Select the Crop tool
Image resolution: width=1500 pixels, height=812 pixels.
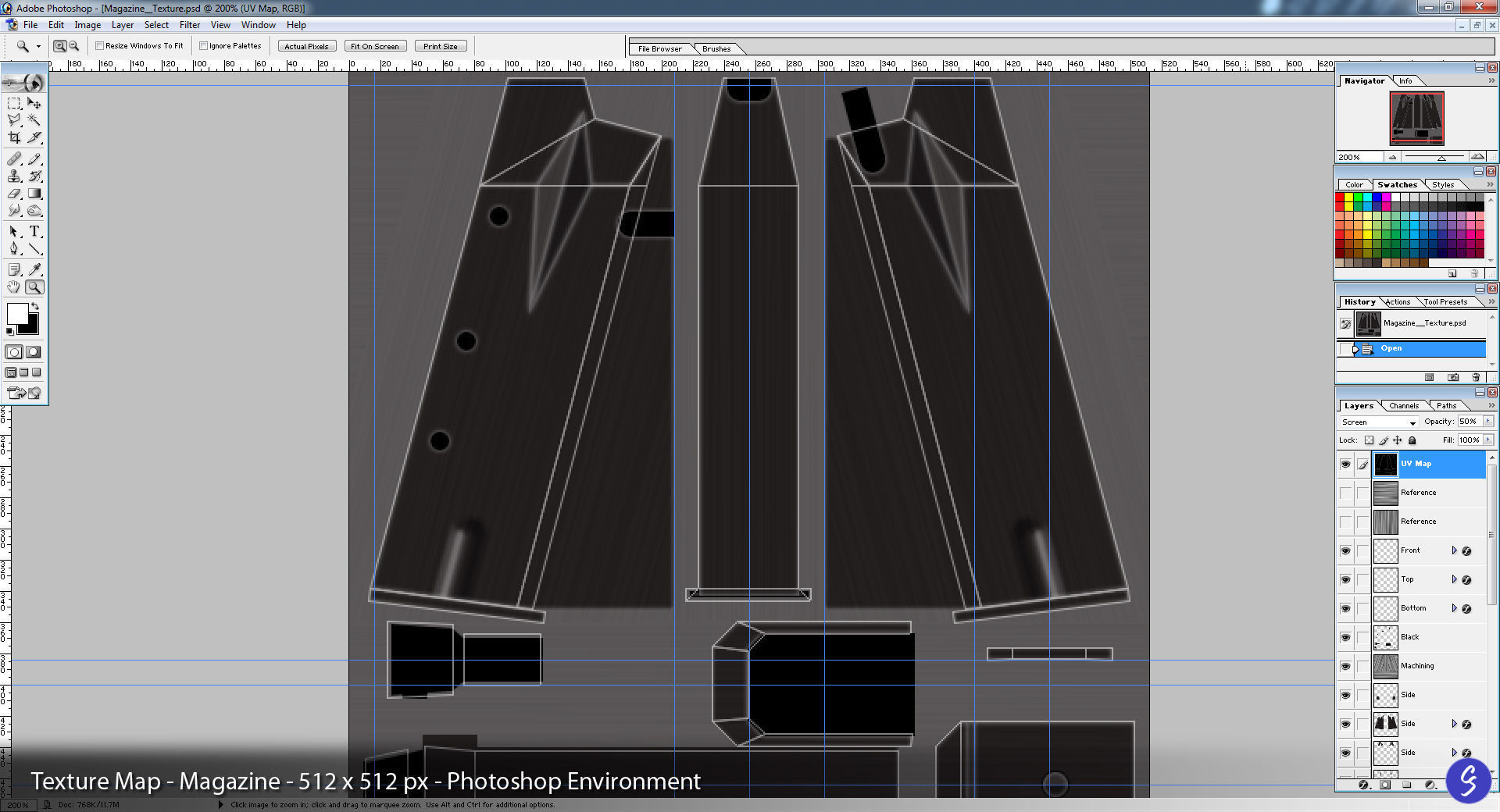pyautogui.click(x=14, y=137)
